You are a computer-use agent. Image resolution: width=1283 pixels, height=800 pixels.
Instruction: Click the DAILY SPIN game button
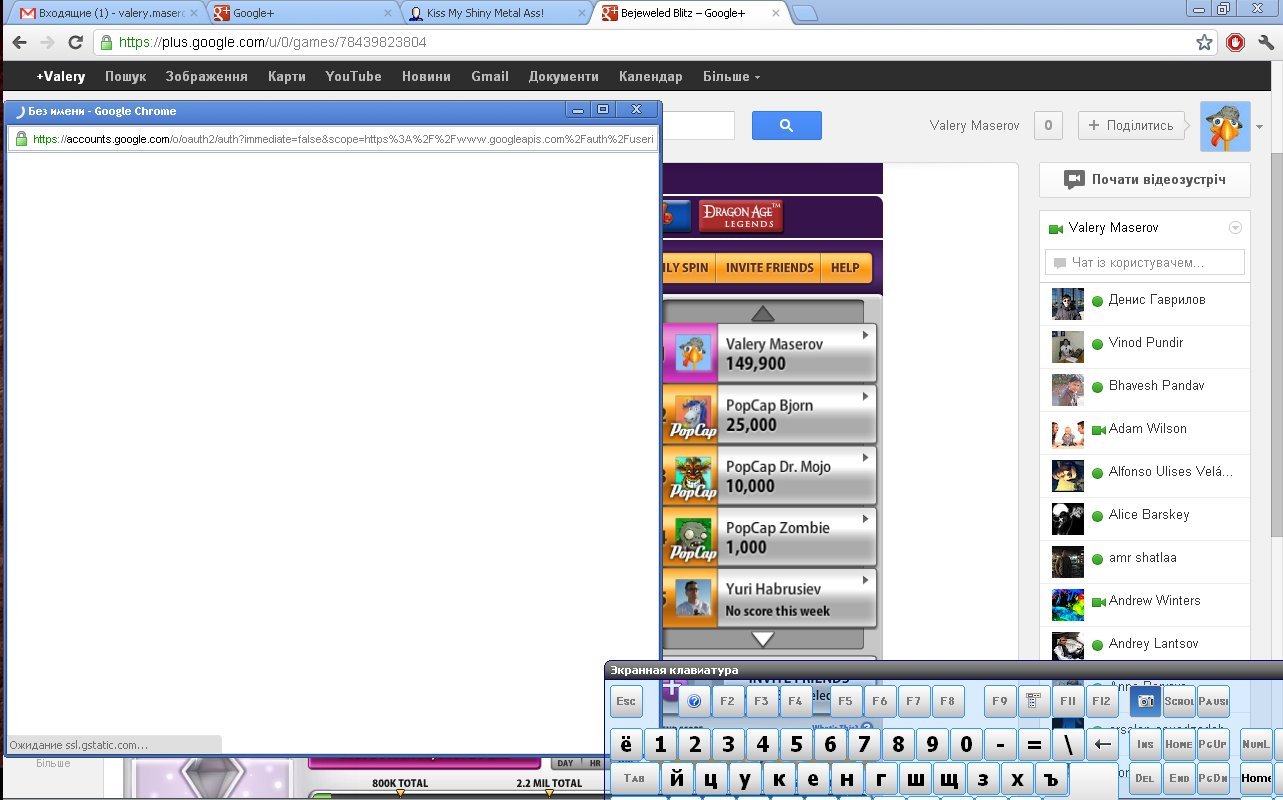coord(690,268)
